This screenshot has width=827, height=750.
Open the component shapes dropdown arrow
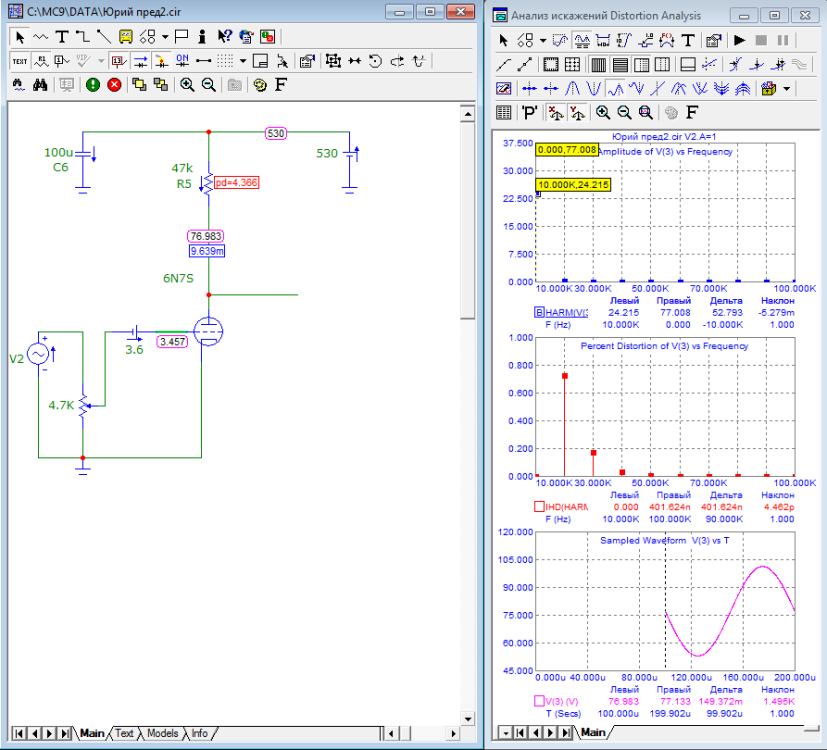pos(164,37)
